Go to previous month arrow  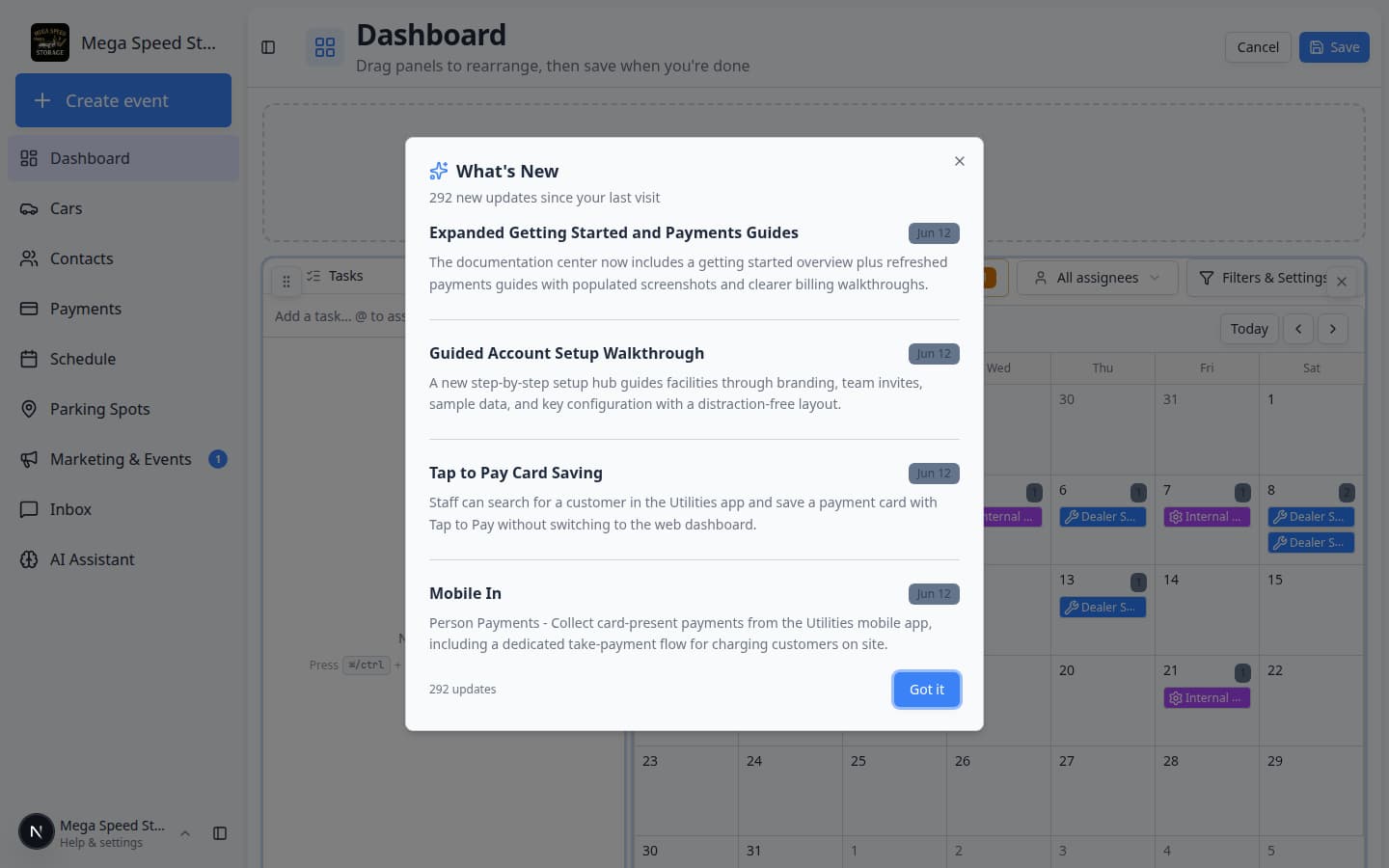(x=1298, y=329)
